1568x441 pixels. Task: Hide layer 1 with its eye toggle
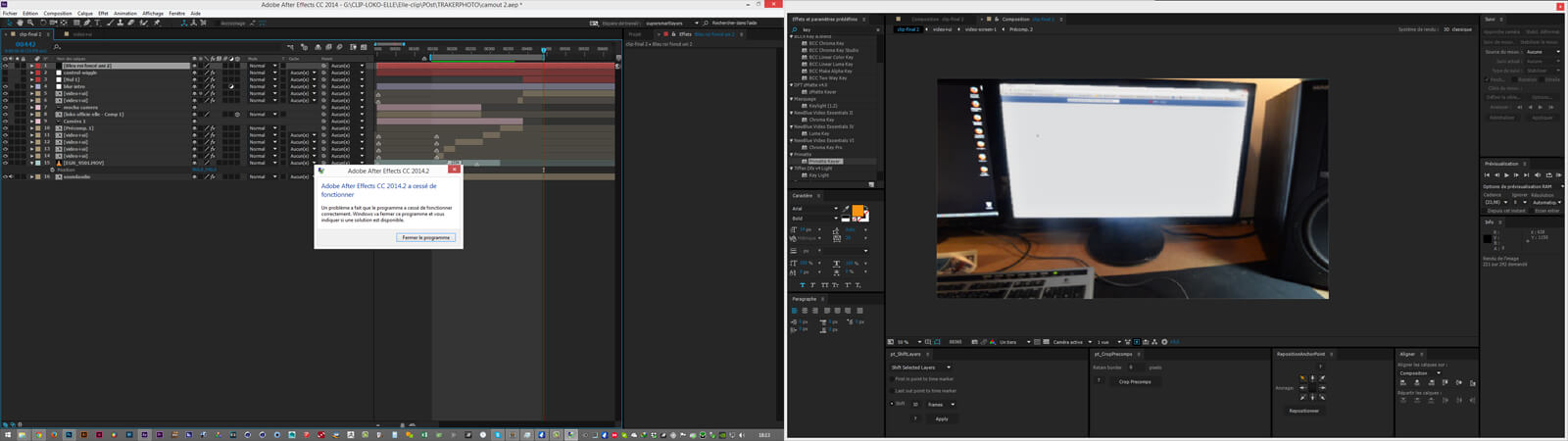pos(5,66)
